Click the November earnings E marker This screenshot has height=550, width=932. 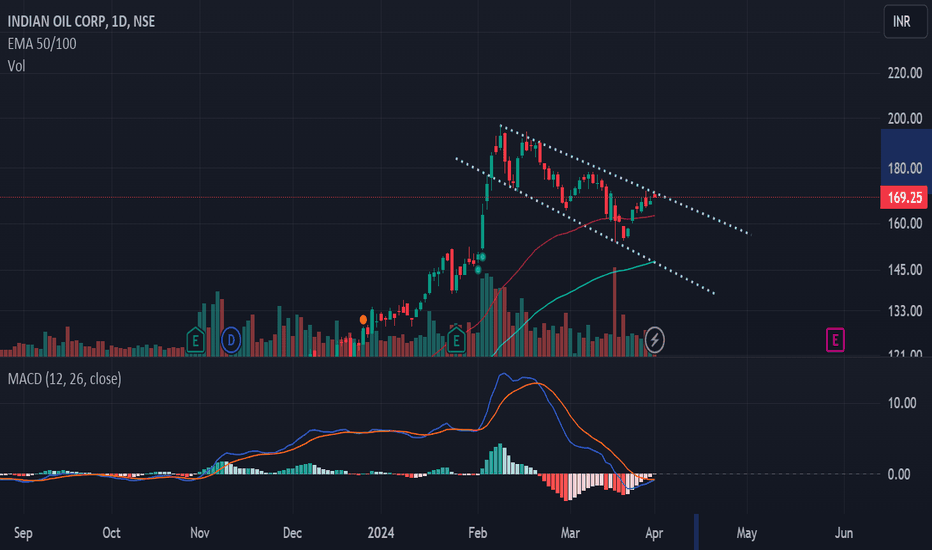(x=196, y=341)
